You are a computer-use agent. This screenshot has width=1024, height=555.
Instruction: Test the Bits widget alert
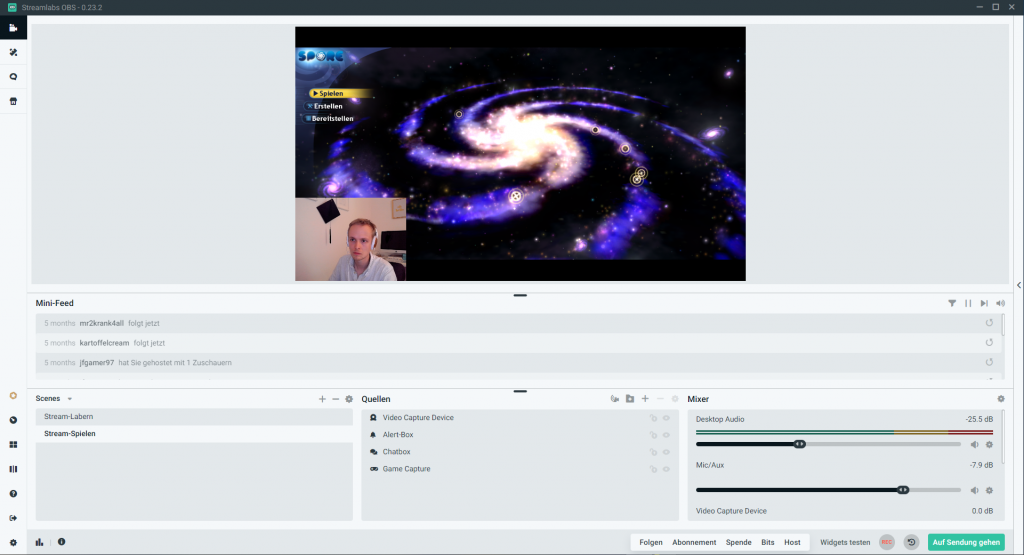[x=767, y=542]
